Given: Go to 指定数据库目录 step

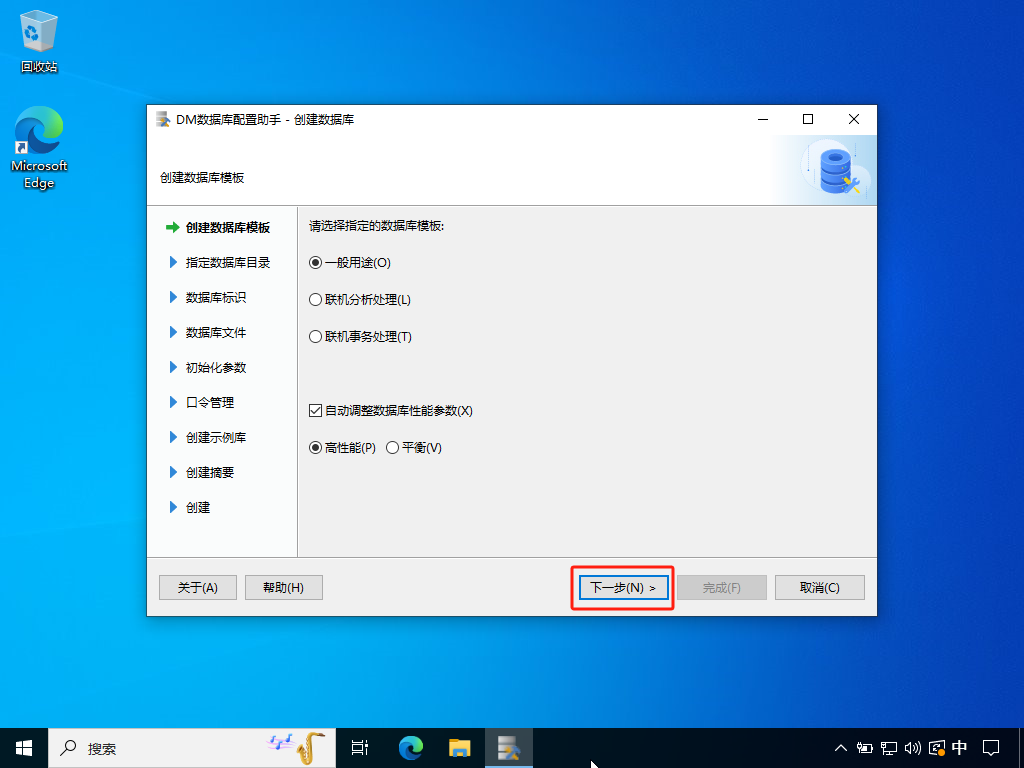Looking at the screenshot, I should coord(220,263).
